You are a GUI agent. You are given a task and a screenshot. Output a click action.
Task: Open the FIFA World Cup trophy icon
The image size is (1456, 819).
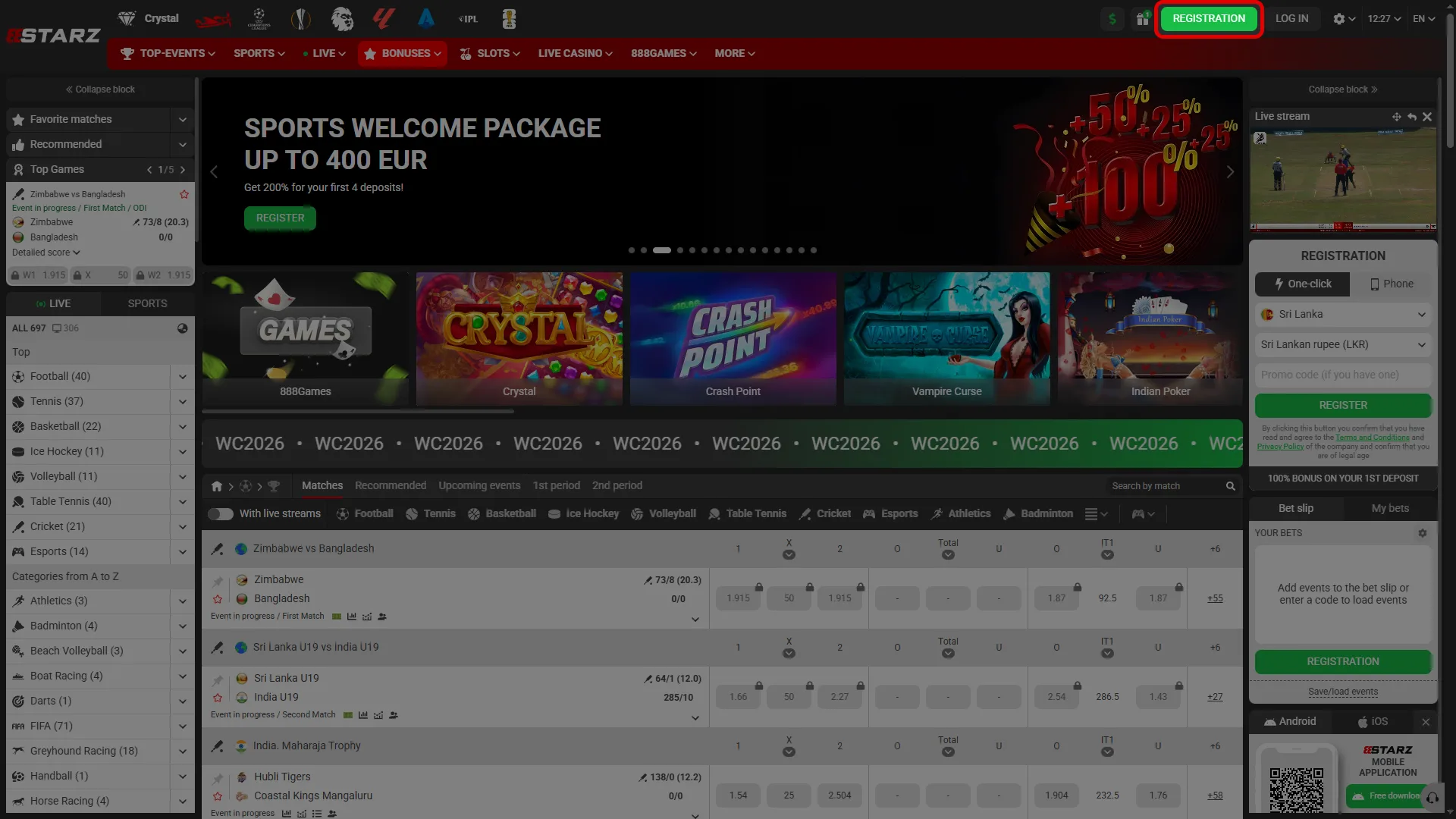(x=510, y=19)
